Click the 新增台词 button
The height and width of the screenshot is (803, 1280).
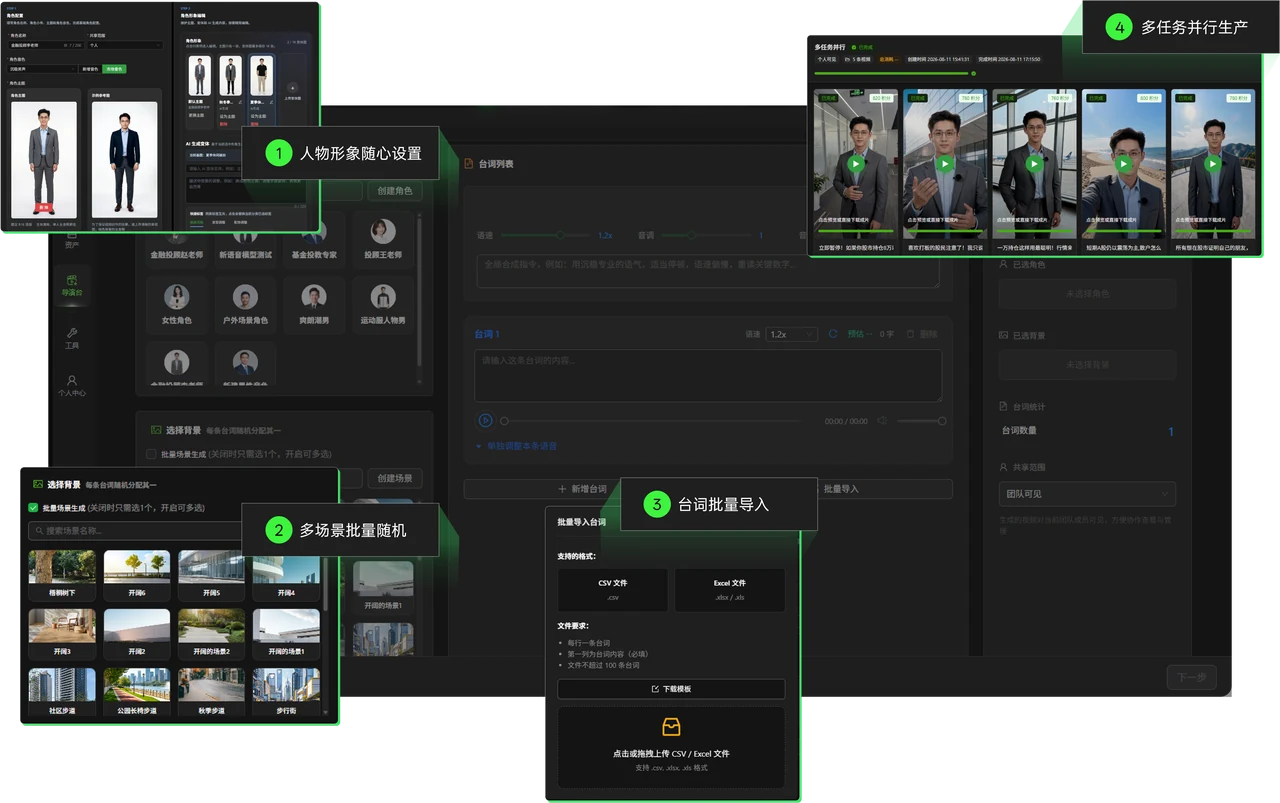[583, 489]
